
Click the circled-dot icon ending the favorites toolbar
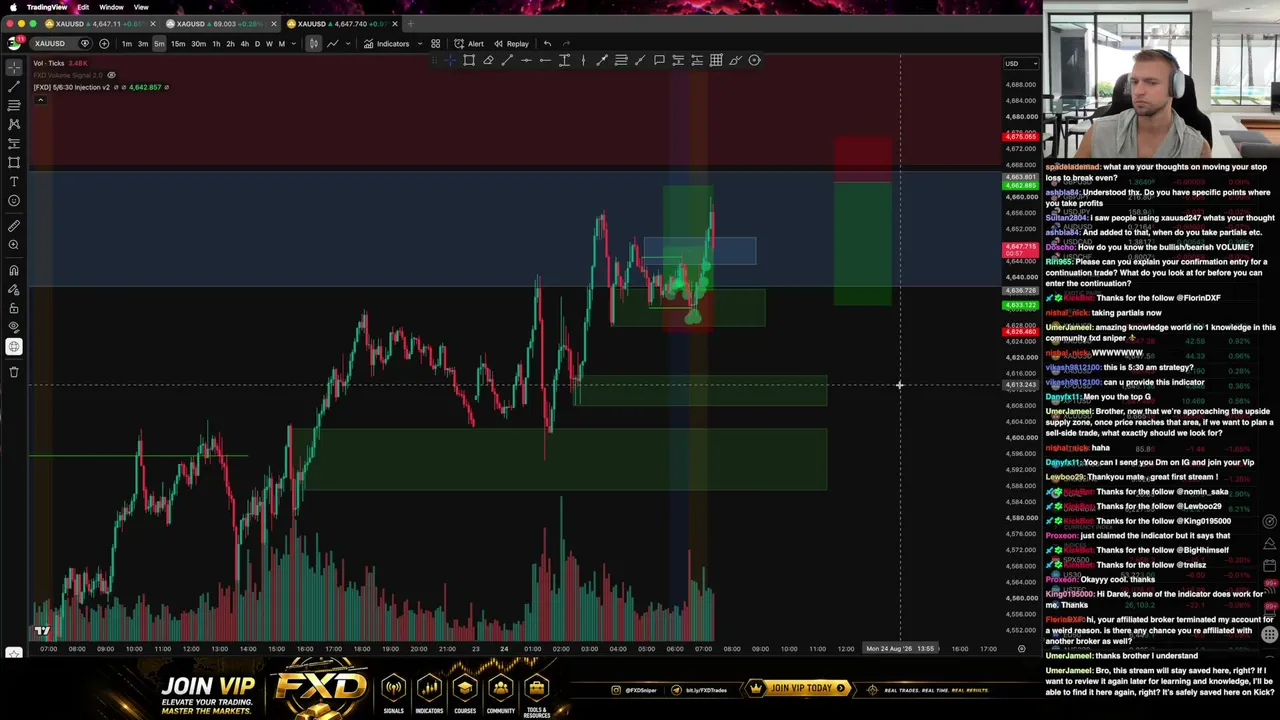pos(754,60)
